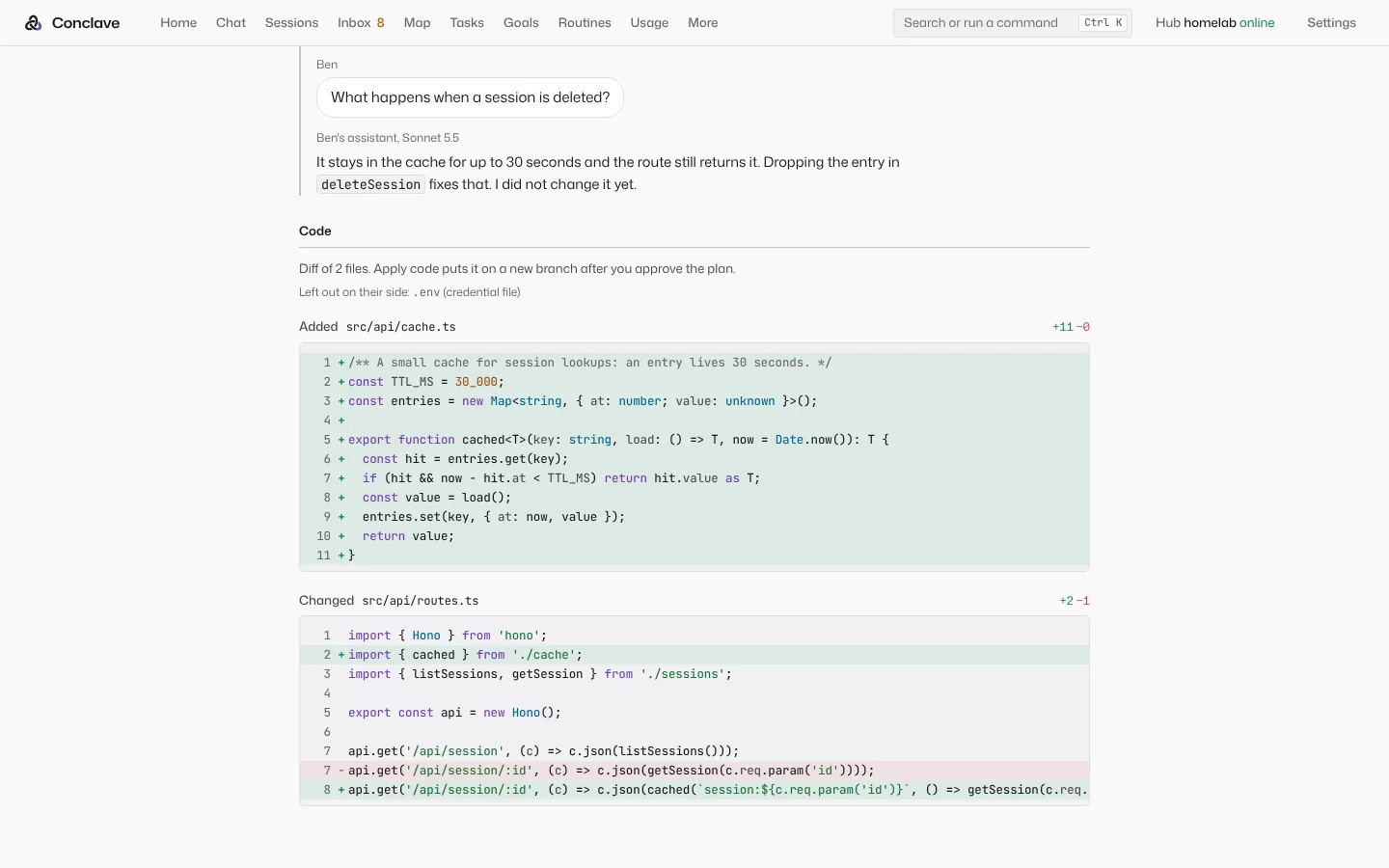Click the export function cached line

coord(694,440)
